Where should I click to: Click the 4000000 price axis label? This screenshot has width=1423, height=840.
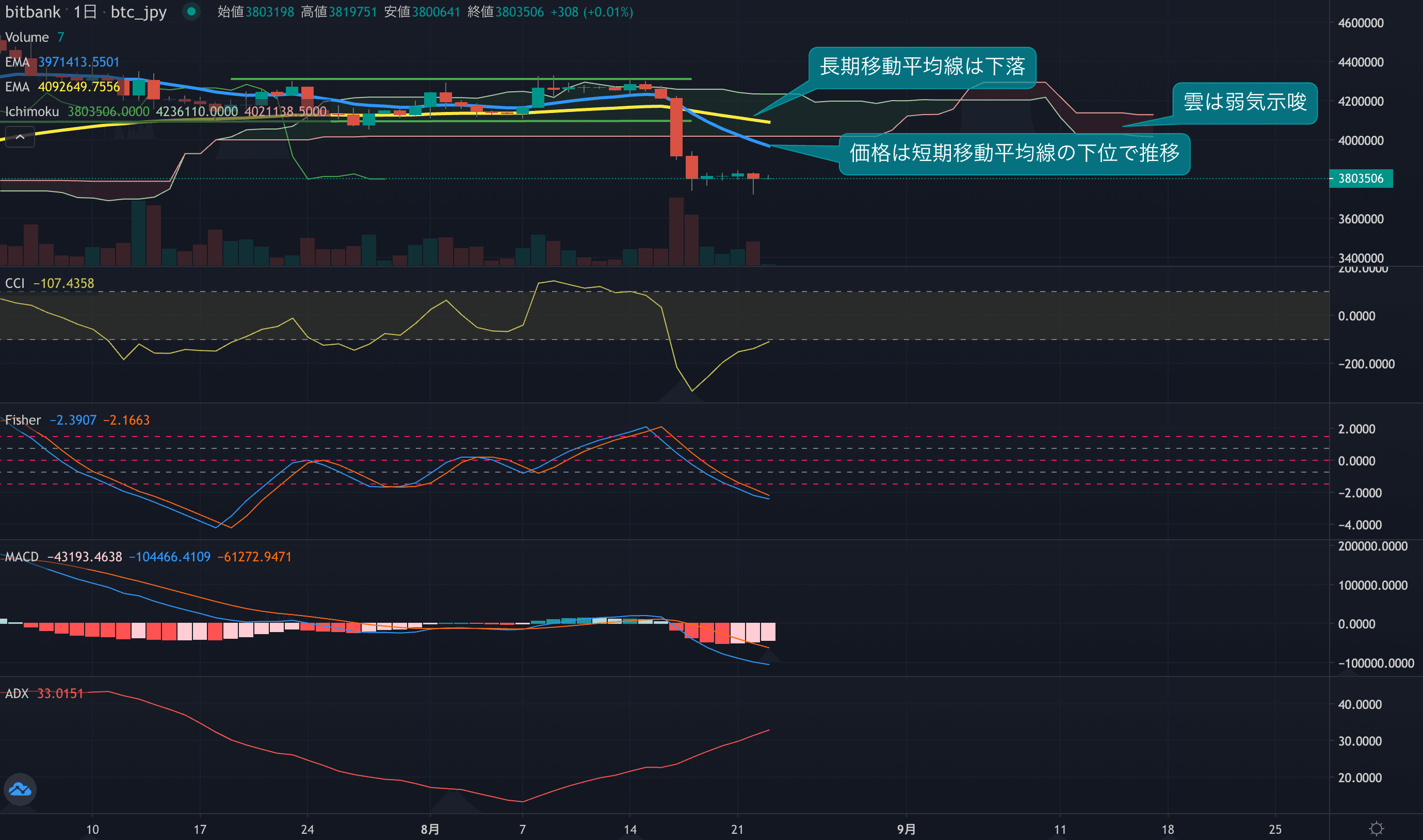click(1360, 140)
